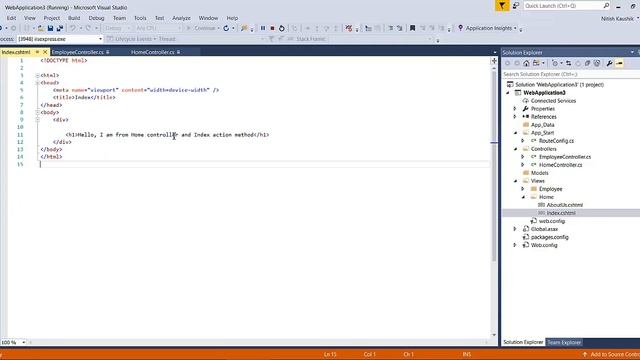Switch to HomeController.cs tab
The image size is (640, 360).
pos(152,52)
